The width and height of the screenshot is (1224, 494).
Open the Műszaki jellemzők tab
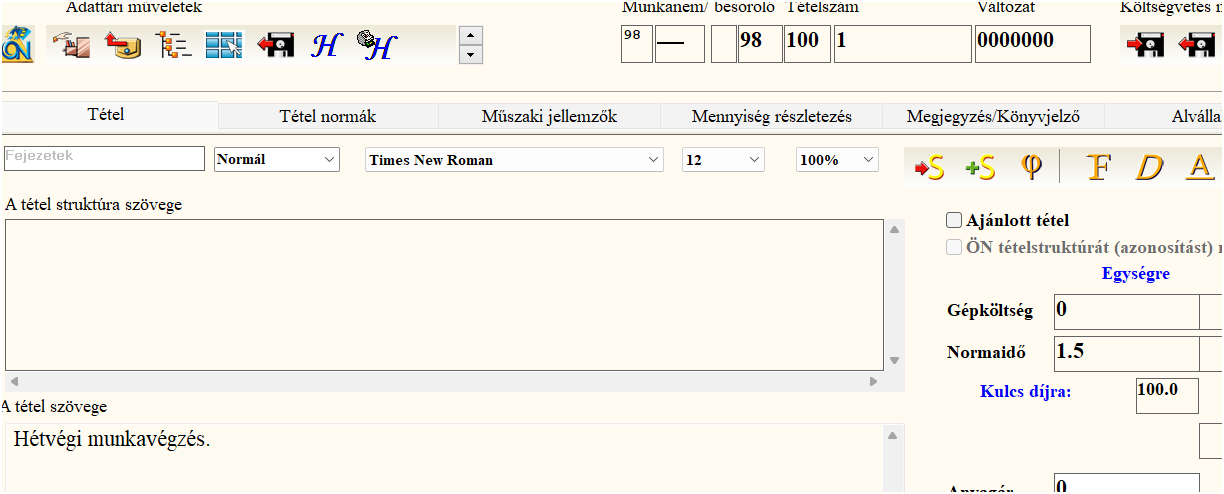pos(549,117)
